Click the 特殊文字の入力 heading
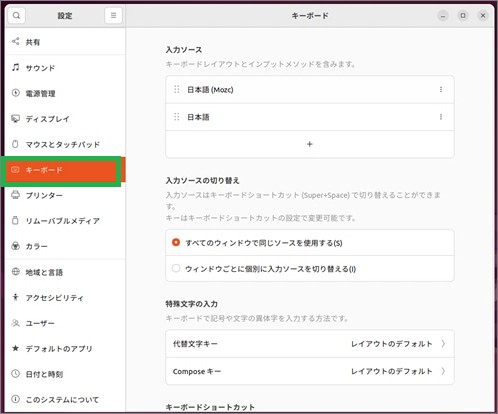The image size is (498, 414). 191,304
